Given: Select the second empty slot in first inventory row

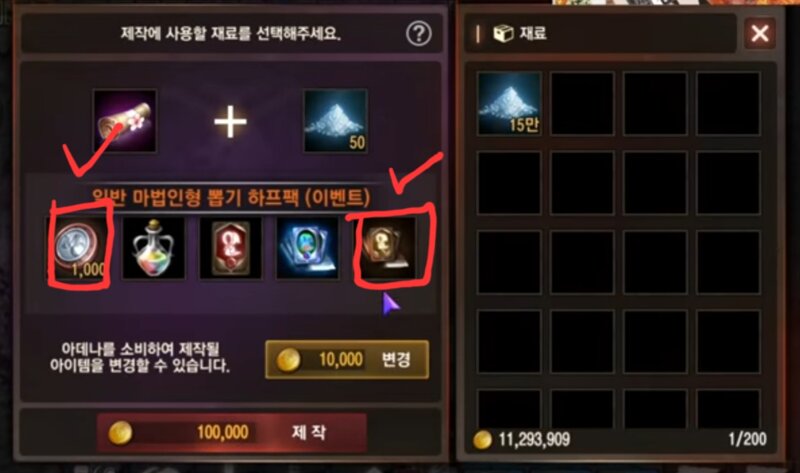Looking at the screenshot, I should (x=582, y=104).
